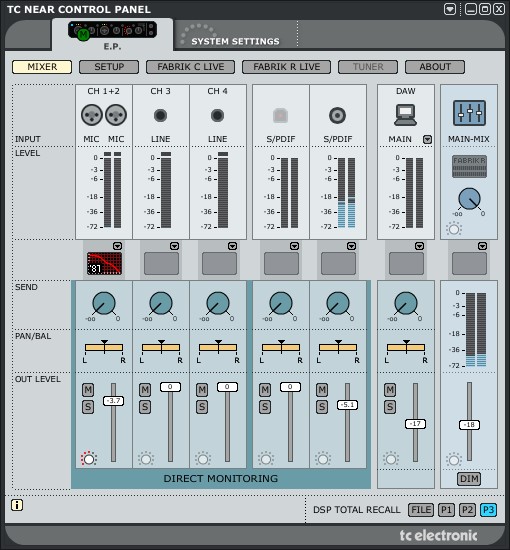Open the title bar dropdown menu arrow
The width and height of the screenshot is (510, 550).
(450, 9)
